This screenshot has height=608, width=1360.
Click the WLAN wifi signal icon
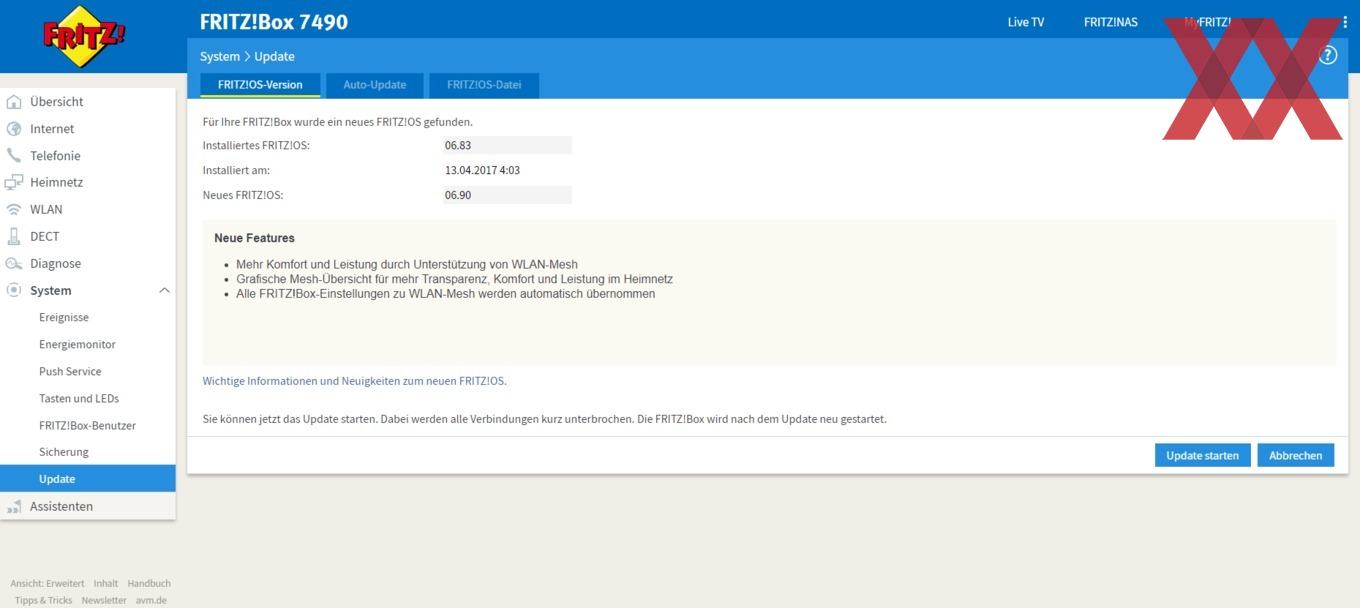coord(14,210)
